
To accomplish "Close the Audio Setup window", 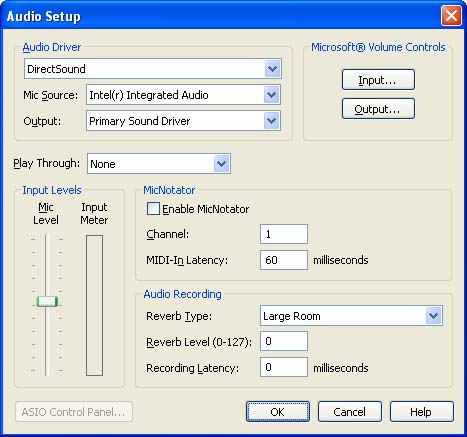I will (x=451, y=16).
